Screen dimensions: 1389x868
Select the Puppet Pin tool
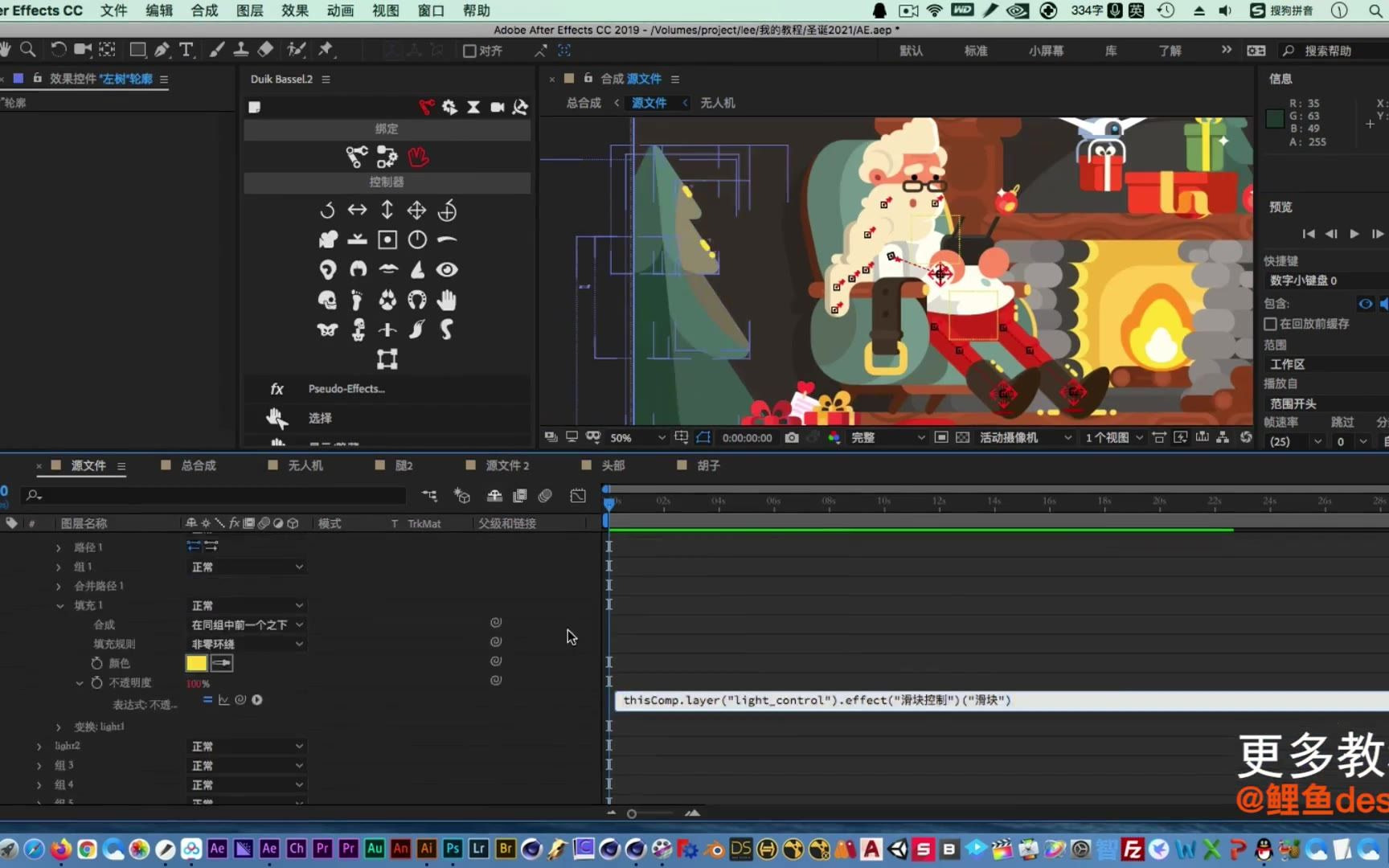pyautogui.click(x=326, y=50)
